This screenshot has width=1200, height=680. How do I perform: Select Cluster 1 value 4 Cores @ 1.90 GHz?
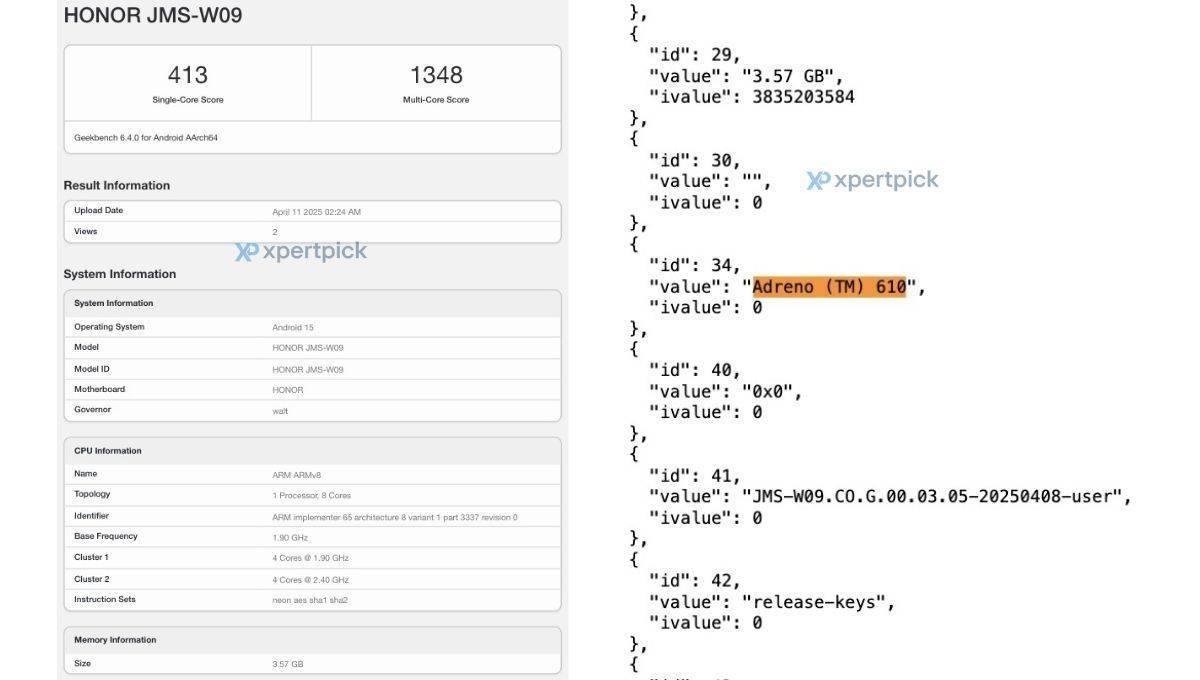click(310, 558)
